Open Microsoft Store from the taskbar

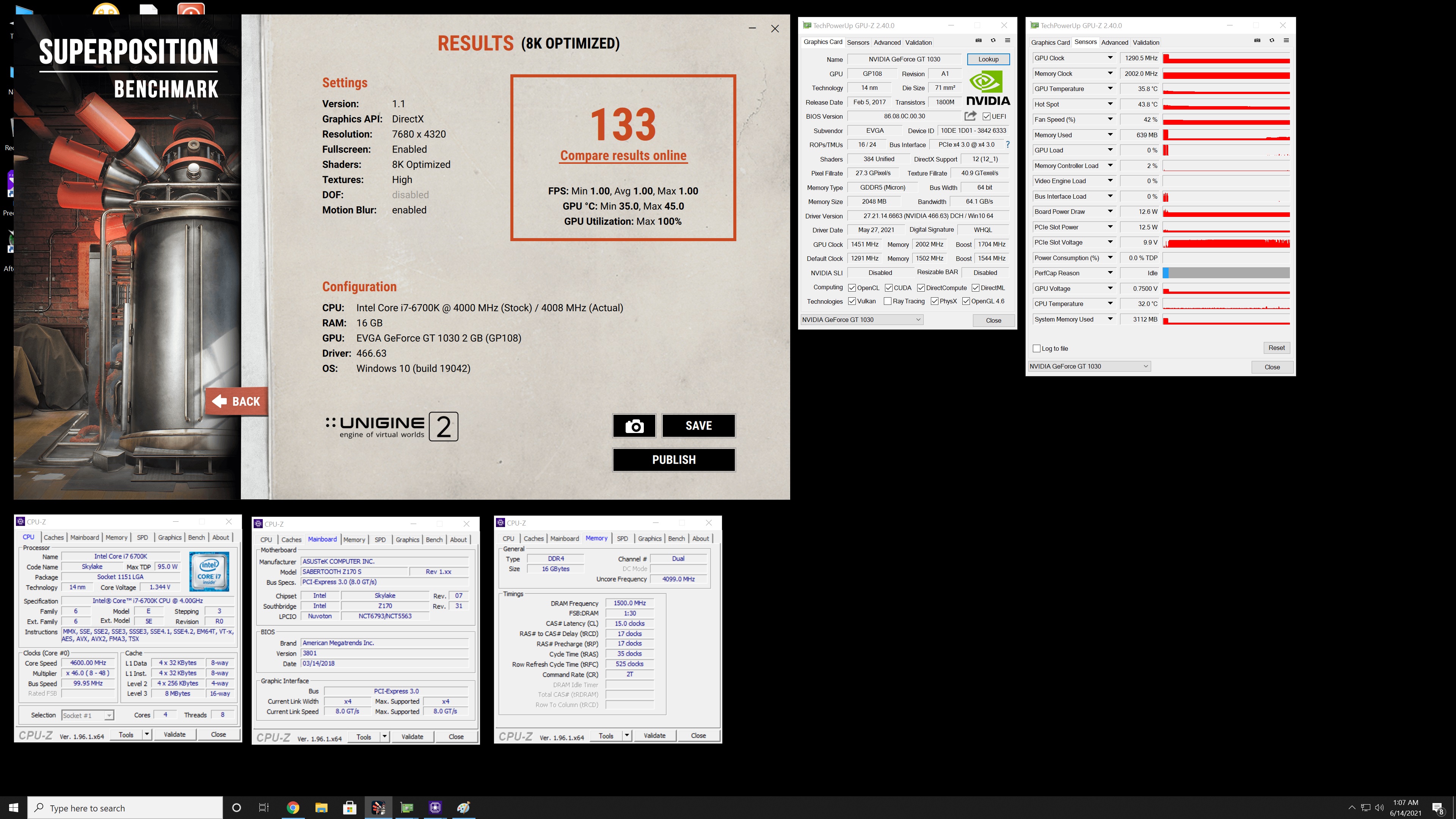point(349,808)
